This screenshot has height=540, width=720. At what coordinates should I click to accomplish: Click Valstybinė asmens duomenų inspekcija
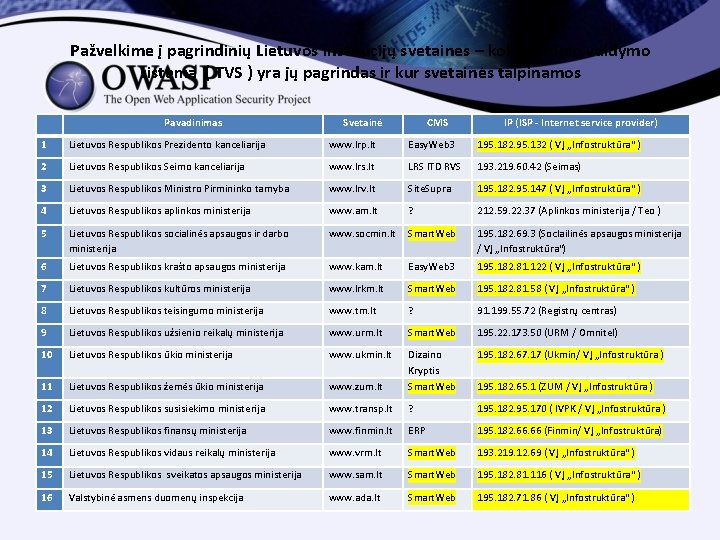(x=156, y=498)
